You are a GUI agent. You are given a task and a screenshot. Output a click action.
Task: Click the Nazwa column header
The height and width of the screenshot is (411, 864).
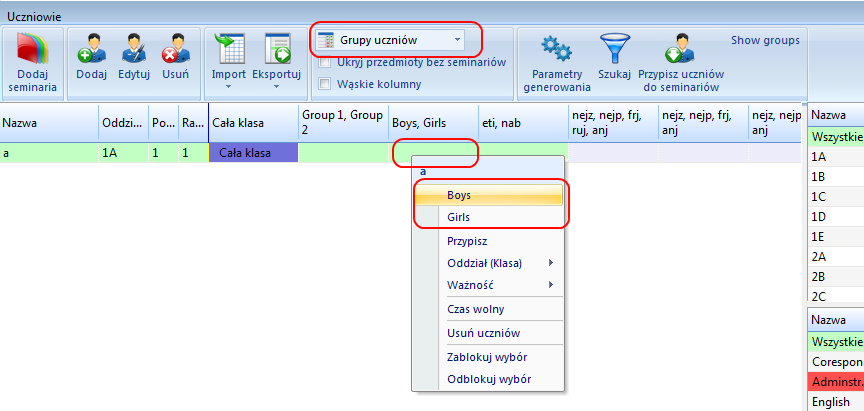[x=50, y=123]
